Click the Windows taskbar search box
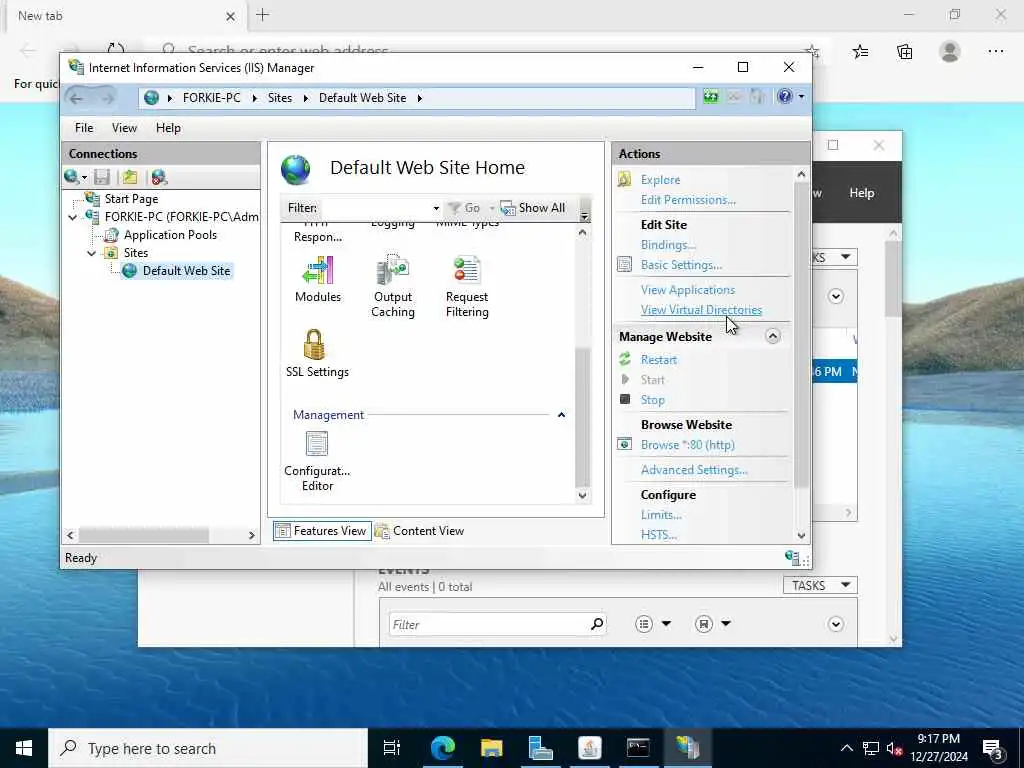 (208, 748)
